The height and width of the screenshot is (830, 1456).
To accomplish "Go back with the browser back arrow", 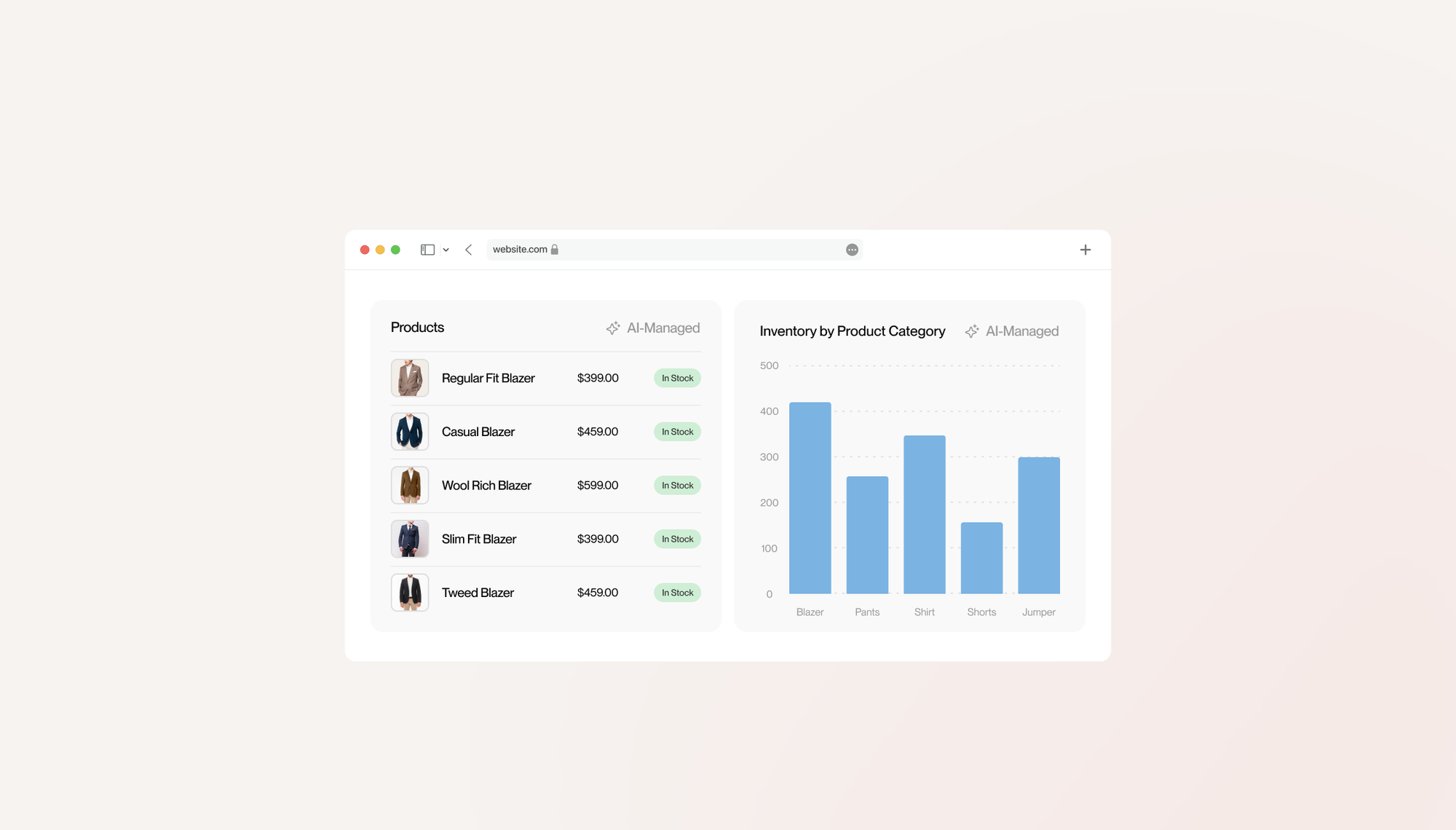I will pos(469,250).
